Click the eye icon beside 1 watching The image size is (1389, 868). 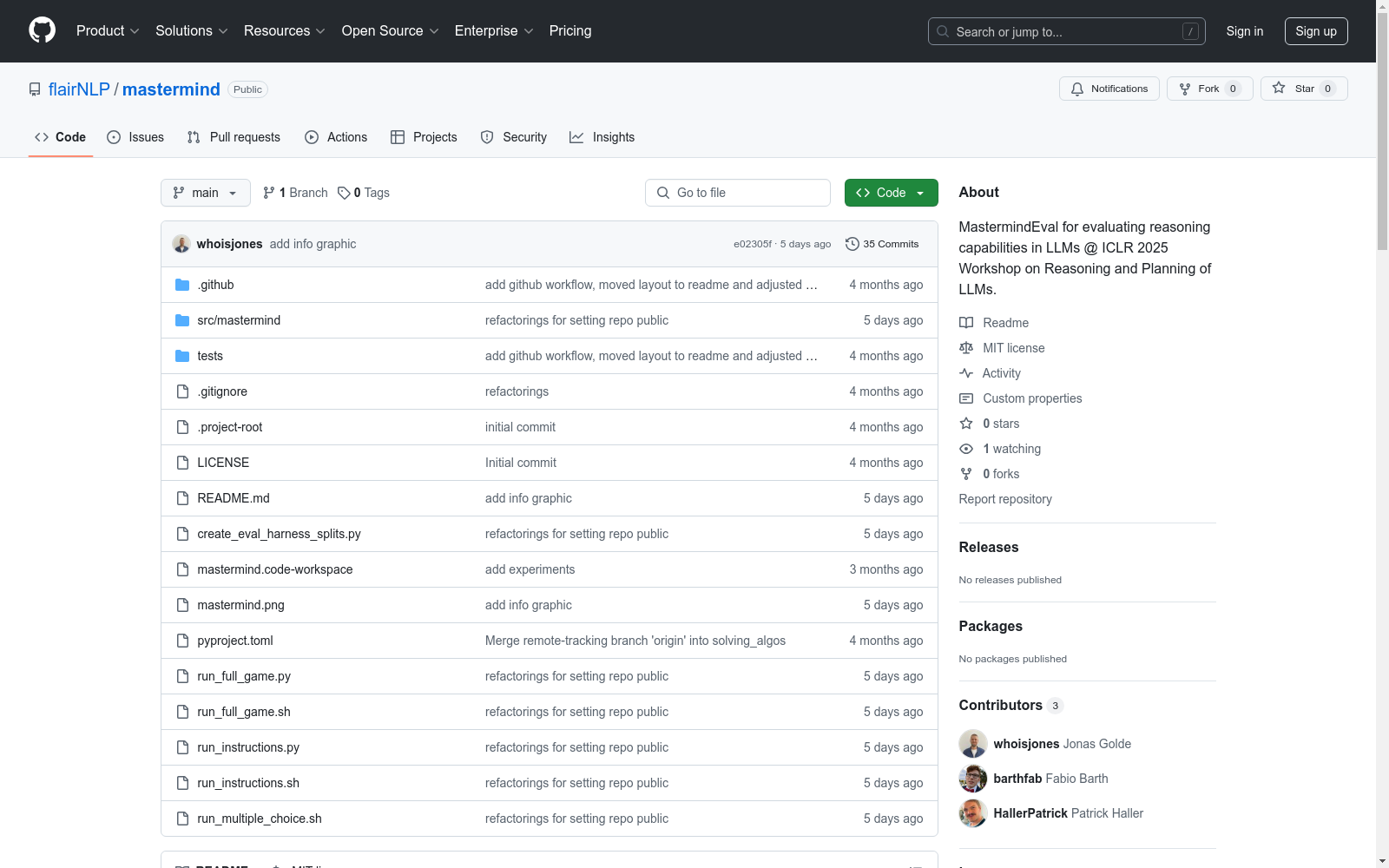click(966, 449)
